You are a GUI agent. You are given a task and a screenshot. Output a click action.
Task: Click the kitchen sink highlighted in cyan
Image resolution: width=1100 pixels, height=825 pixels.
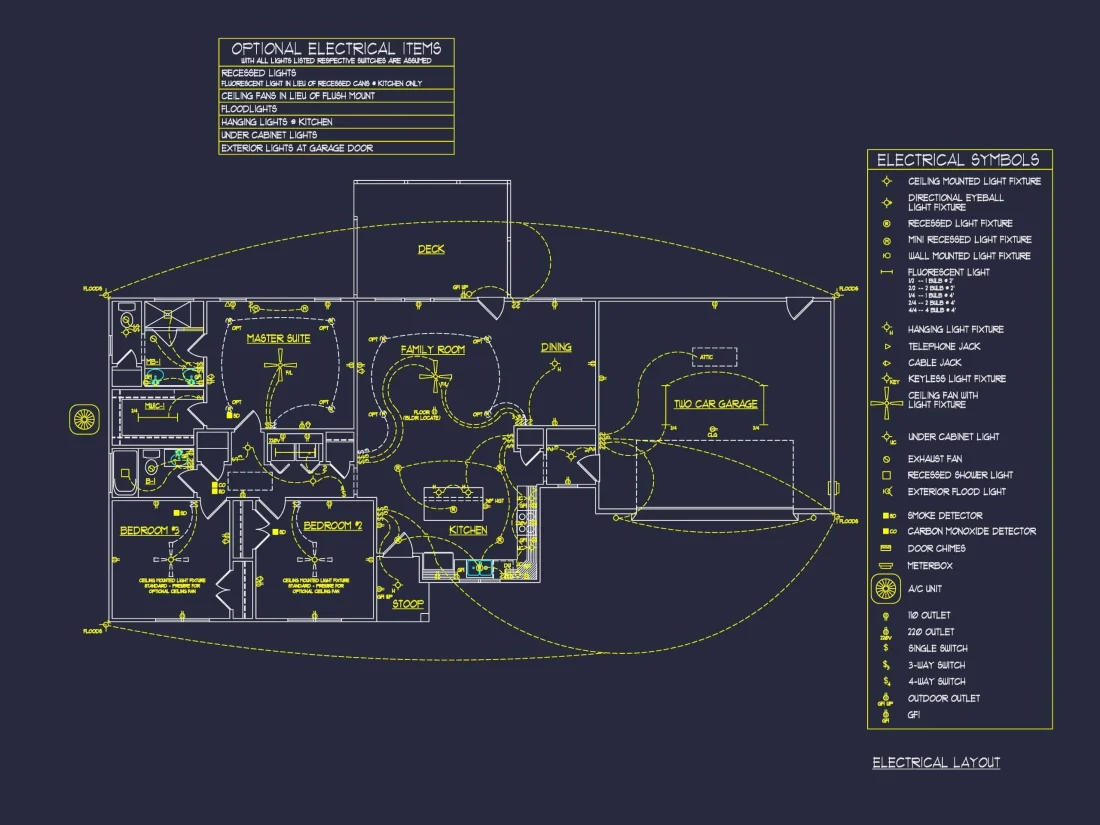point(476,568)
